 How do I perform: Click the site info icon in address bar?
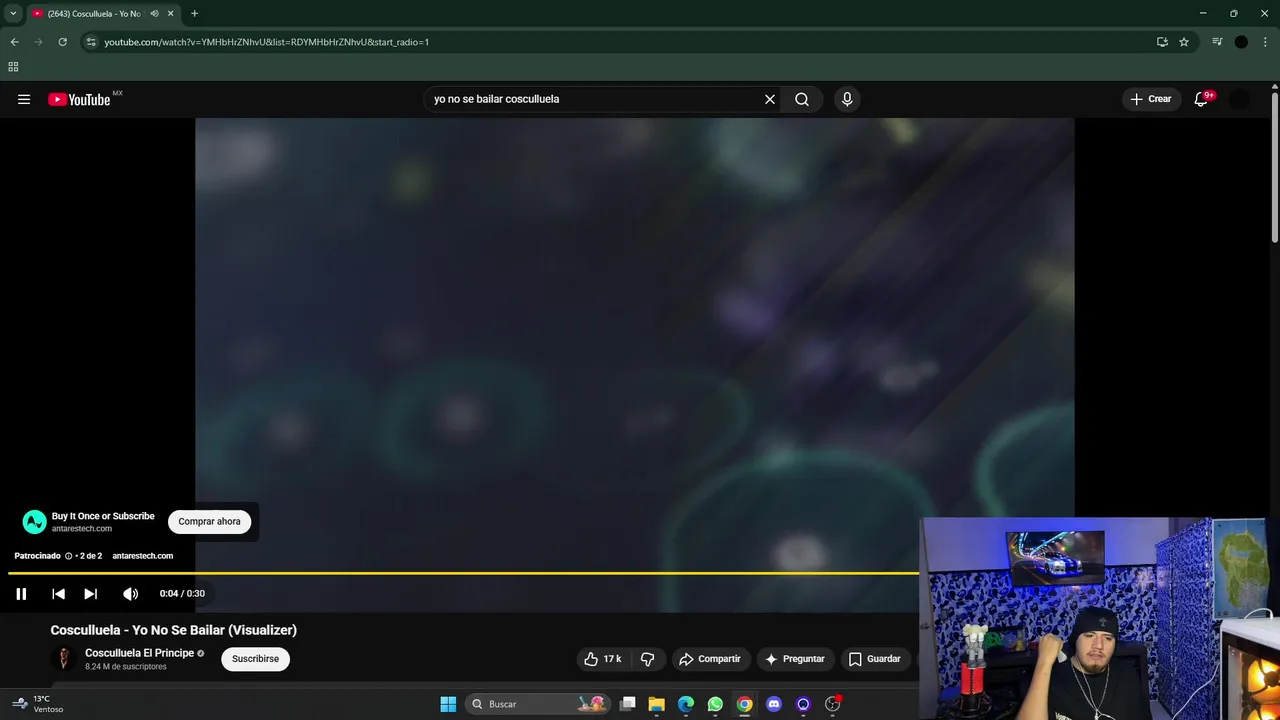(91, 42)
